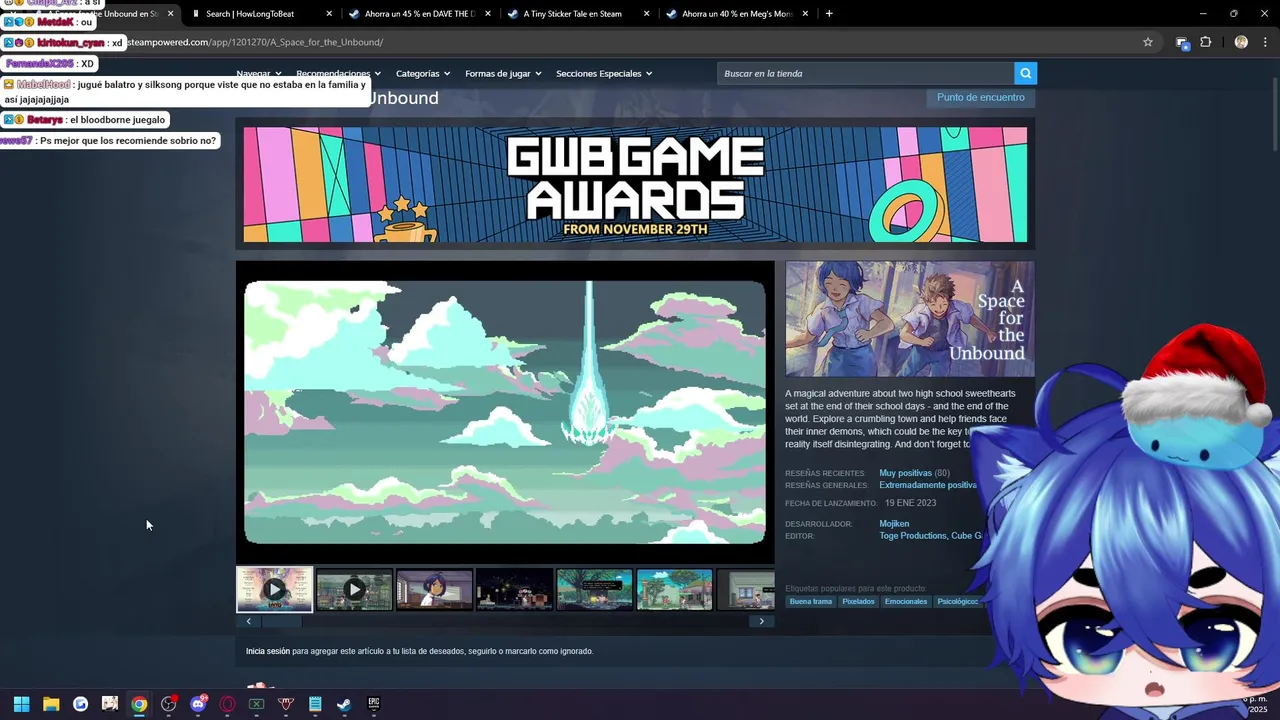
Task: Click the thumbnail strip horizontal scrollbar handle
Action: tap(281, 621)
